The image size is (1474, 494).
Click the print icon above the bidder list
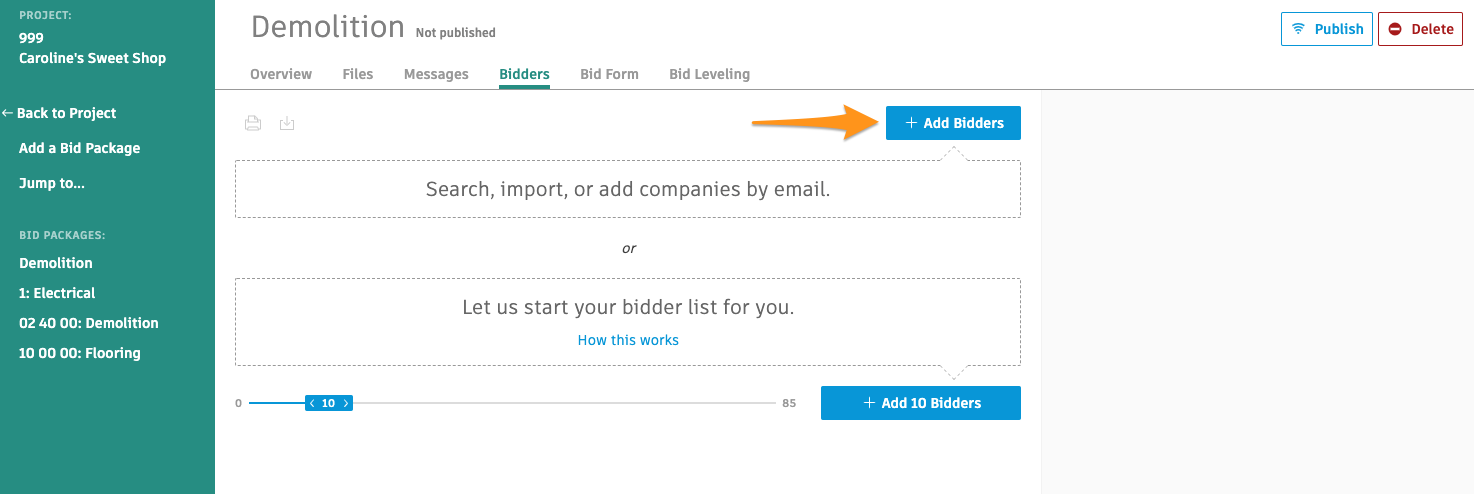click(253, 123)
